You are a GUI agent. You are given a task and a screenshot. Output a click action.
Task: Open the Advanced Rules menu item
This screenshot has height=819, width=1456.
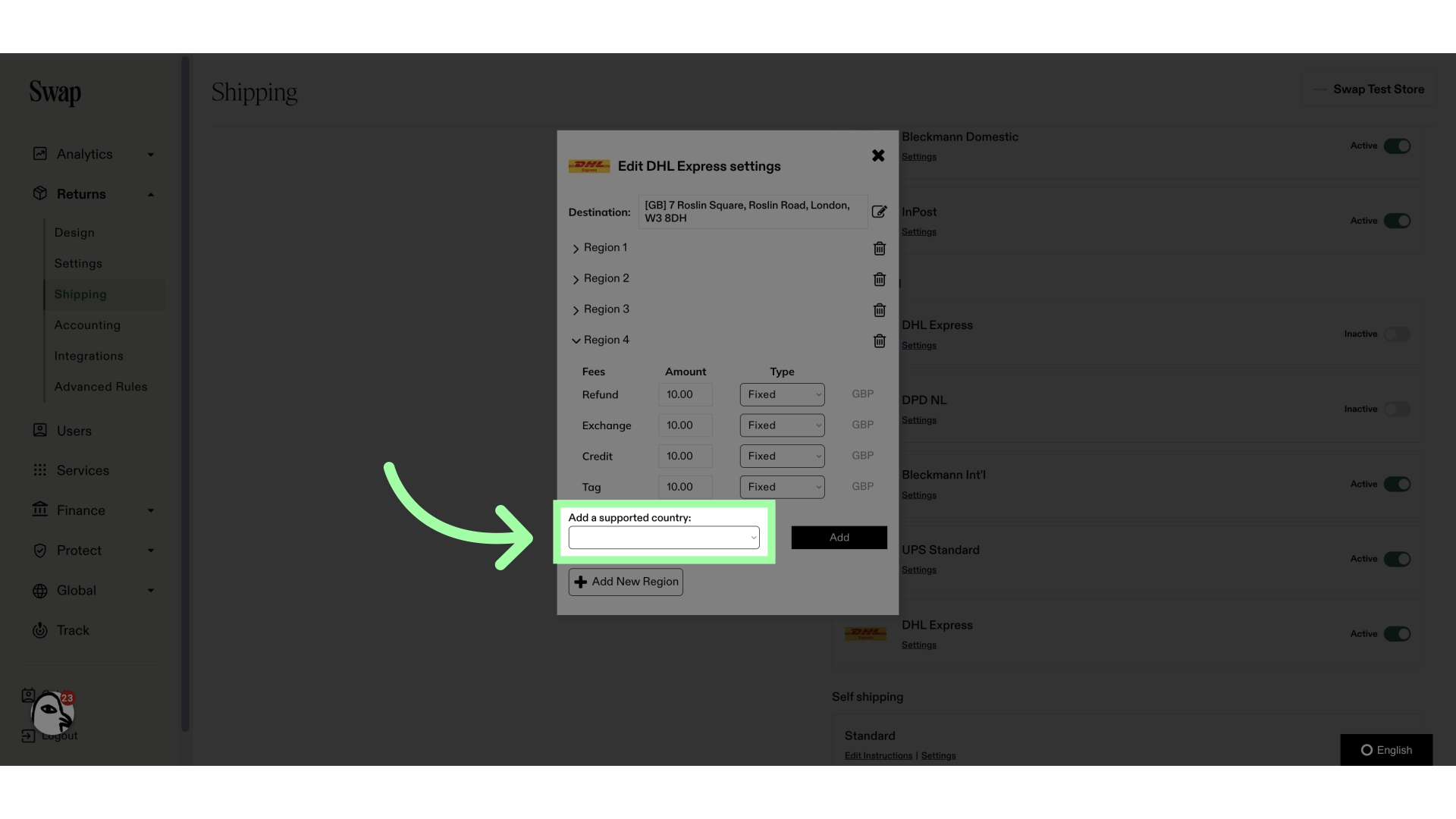click(x=101, y=387)
